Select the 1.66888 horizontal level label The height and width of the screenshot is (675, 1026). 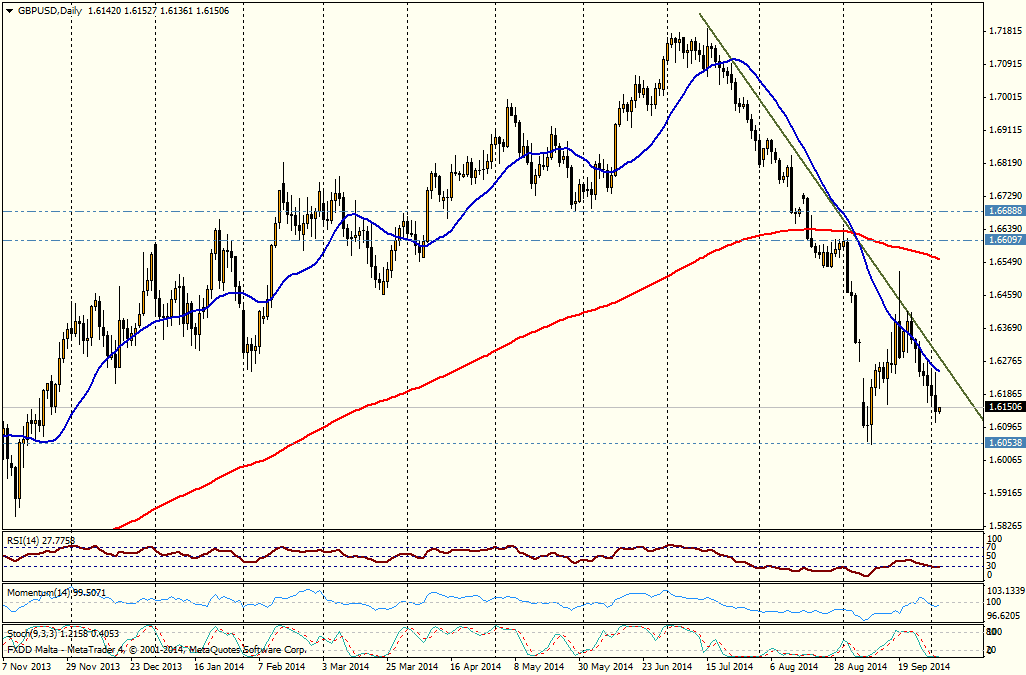[1003, 211]
